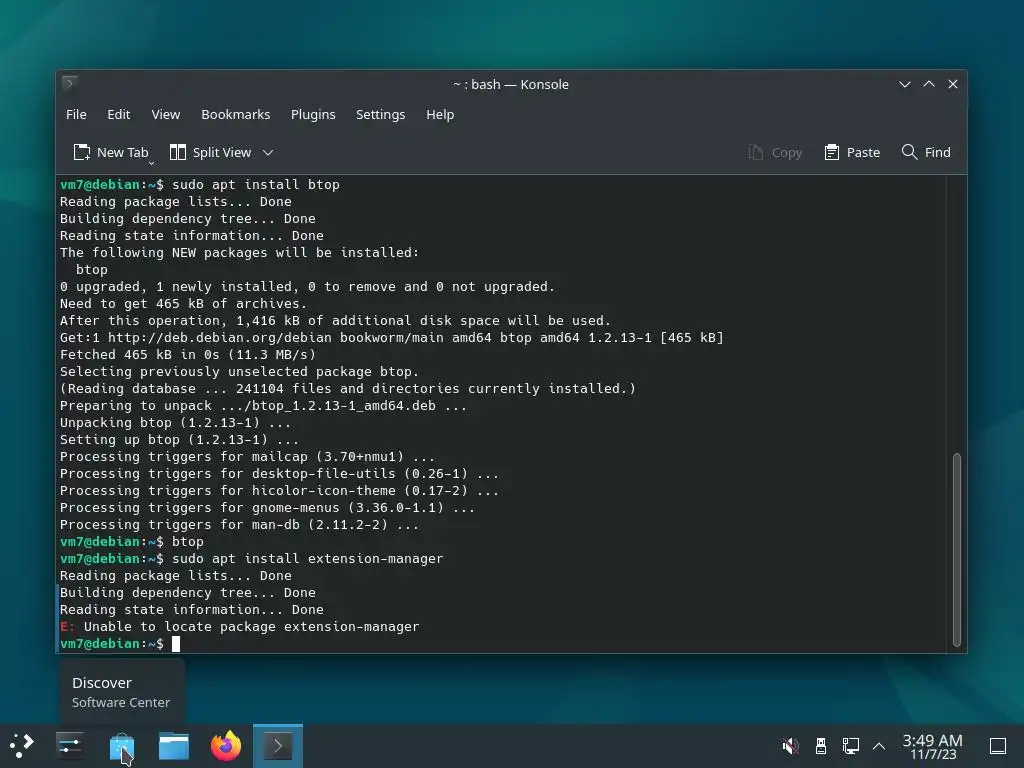The width and height of the screenshot is (1024, 768).
Task: Click the Split View button
Action: pos(210,152)
